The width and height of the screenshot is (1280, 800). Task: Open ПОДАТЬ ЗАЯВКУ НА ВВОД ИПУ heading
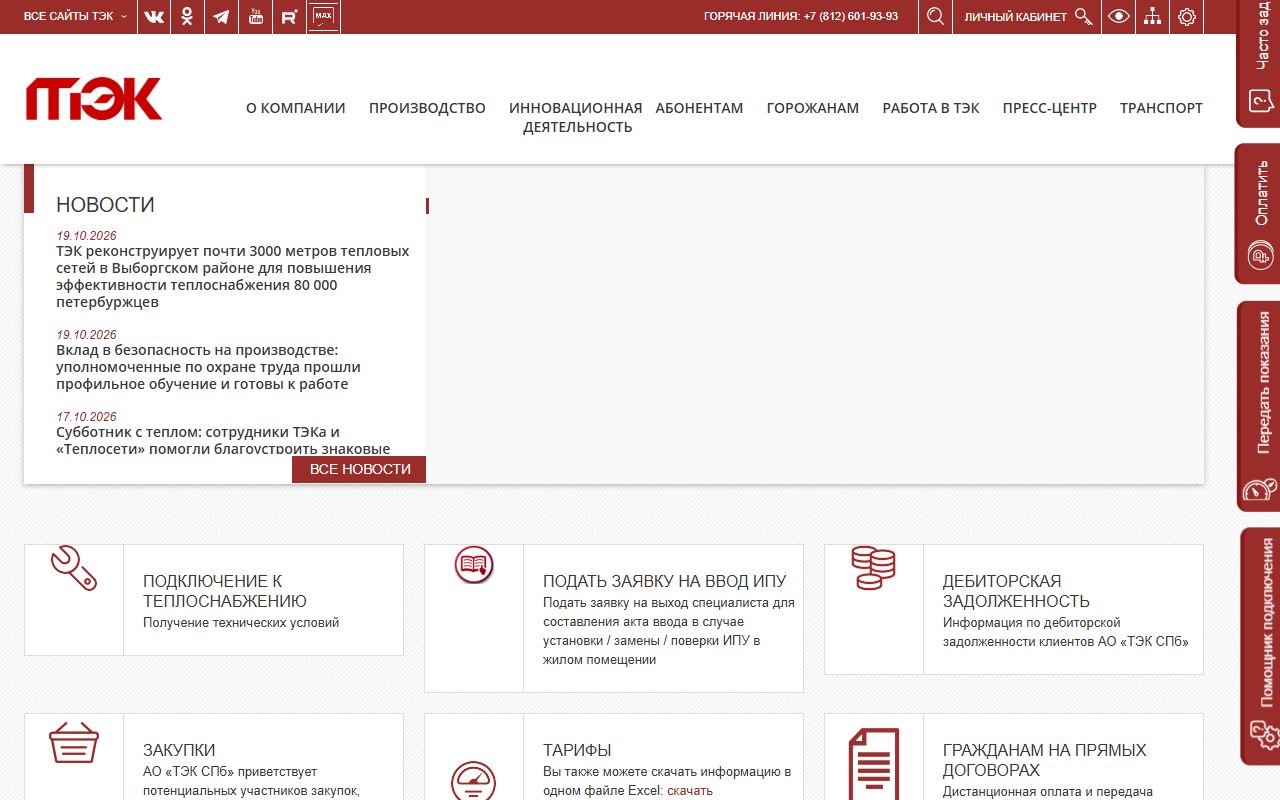[665, 581]
